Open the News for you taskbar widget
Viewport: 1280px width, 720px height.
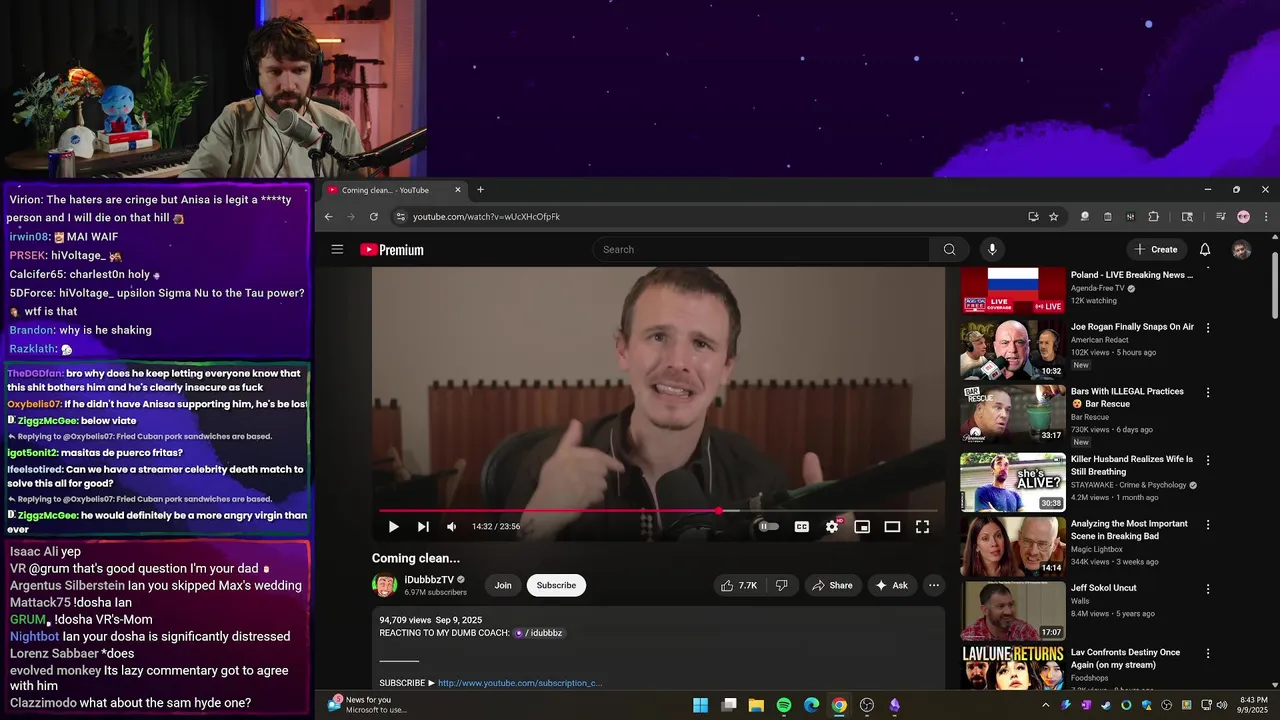[x=367, y=705]
